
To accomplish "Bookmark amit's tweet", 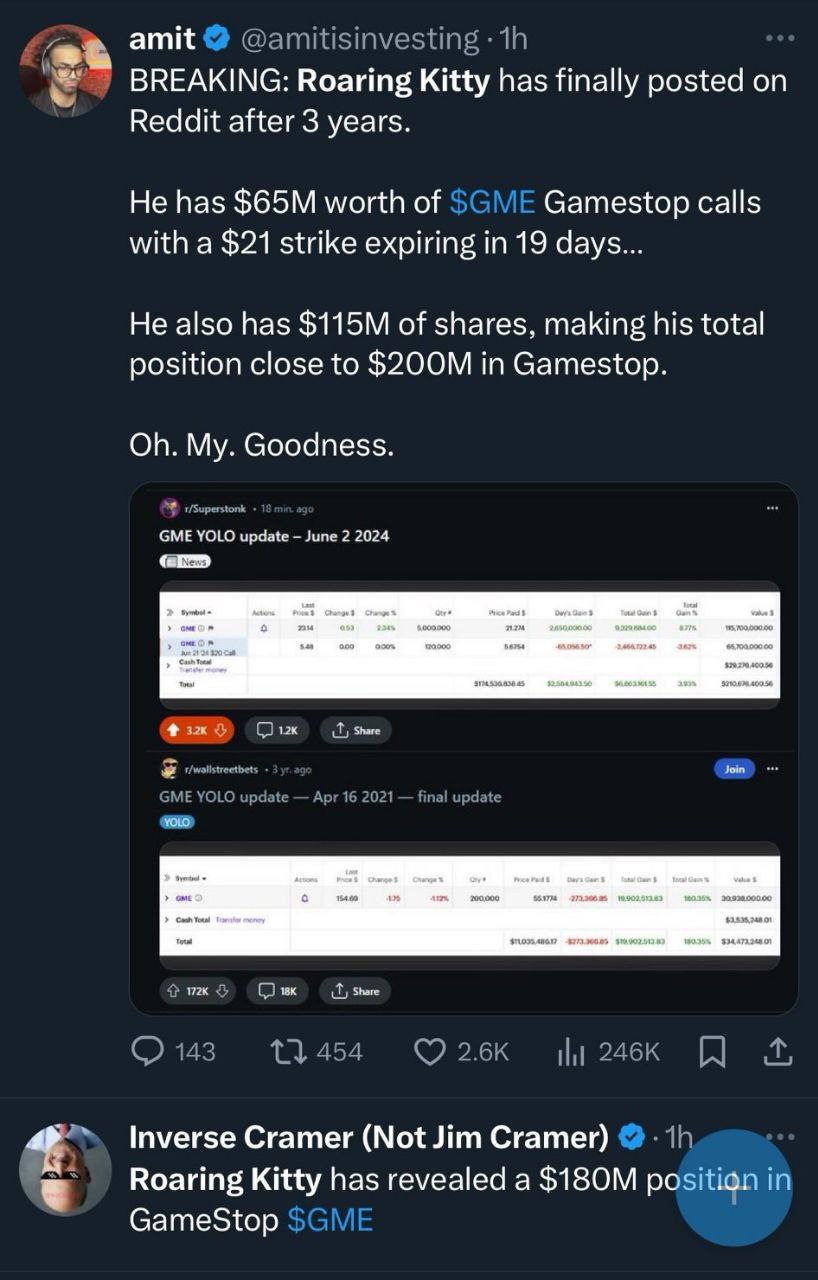I will 712,1052.
